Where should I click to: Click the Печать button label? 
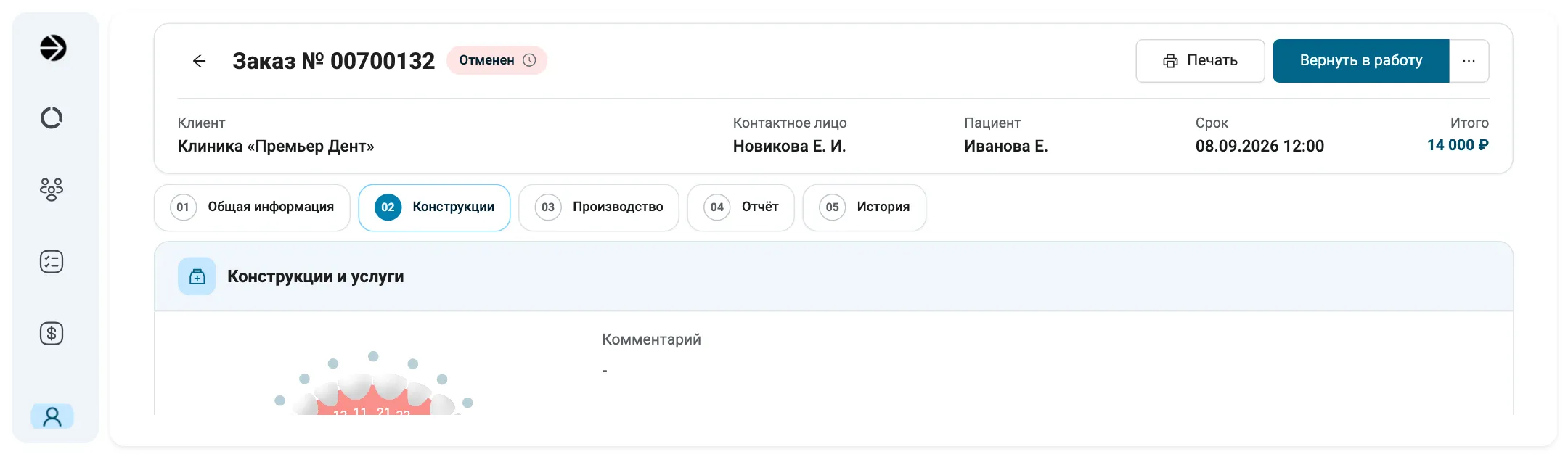tap(1212, 60)
